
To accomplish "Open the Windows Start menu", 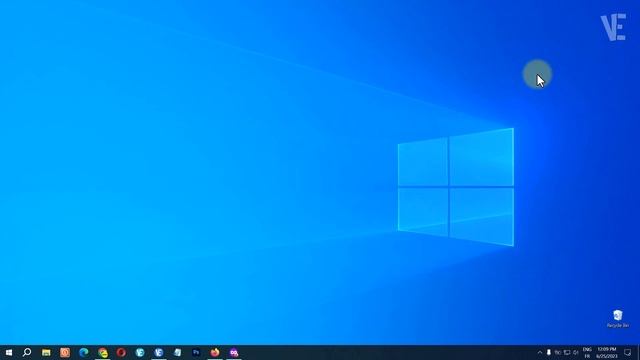I will 9,352.
